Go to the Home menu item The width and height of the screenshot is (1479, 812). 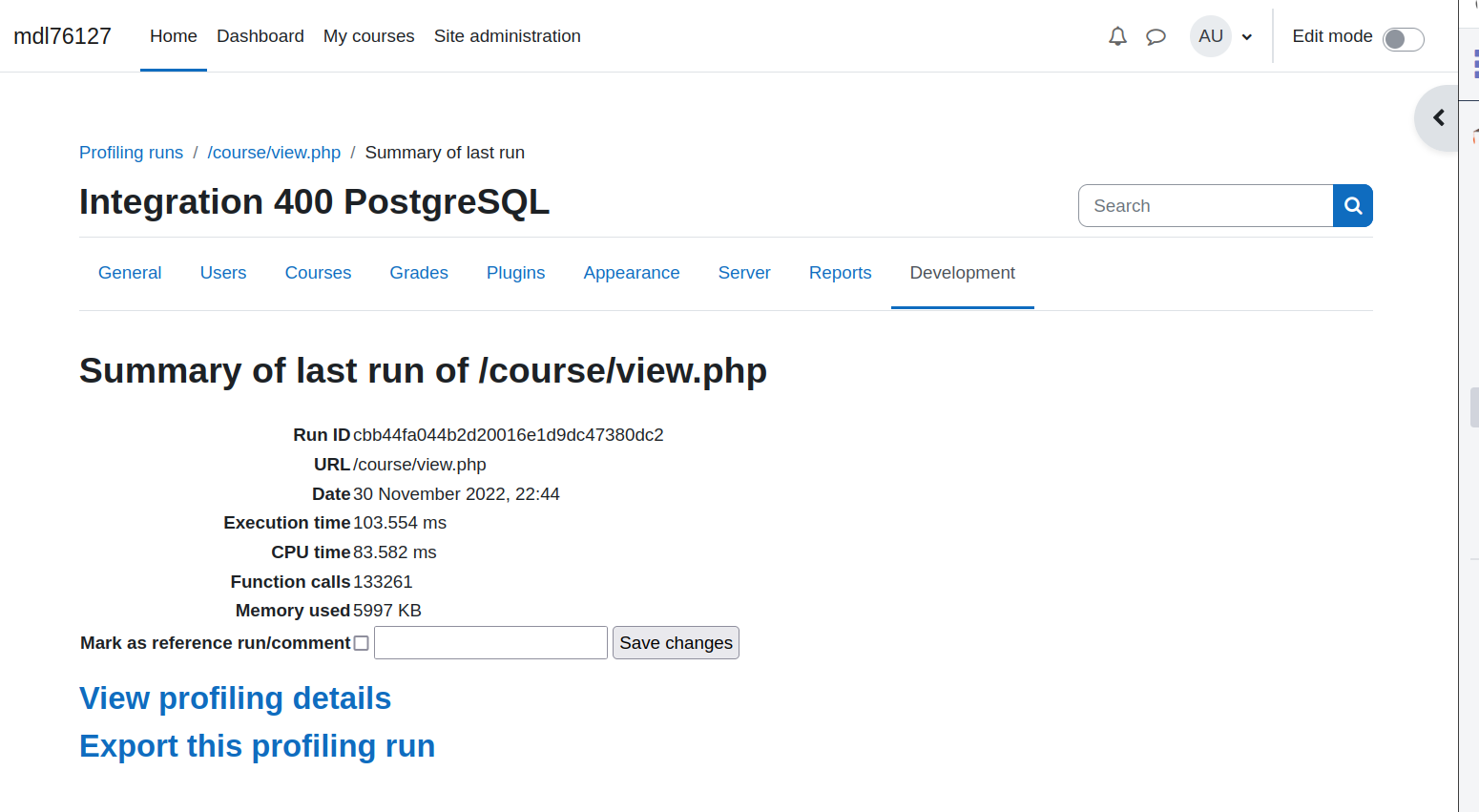coord(174,36)
